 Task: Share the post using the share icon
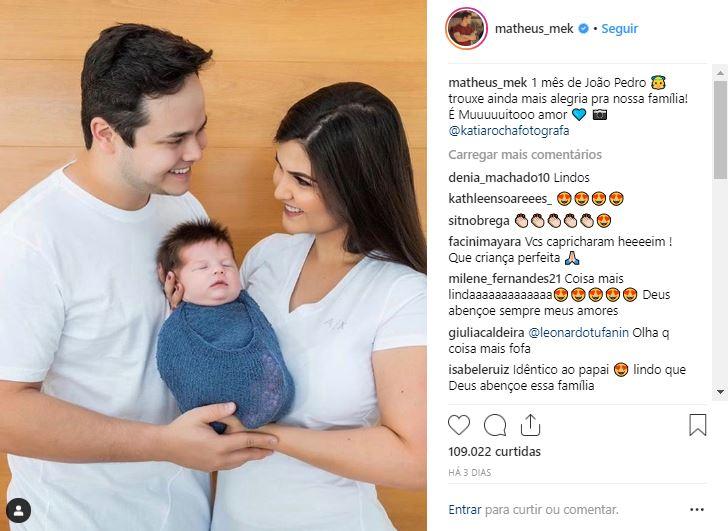pyautogui.click(x=530, y=425)
